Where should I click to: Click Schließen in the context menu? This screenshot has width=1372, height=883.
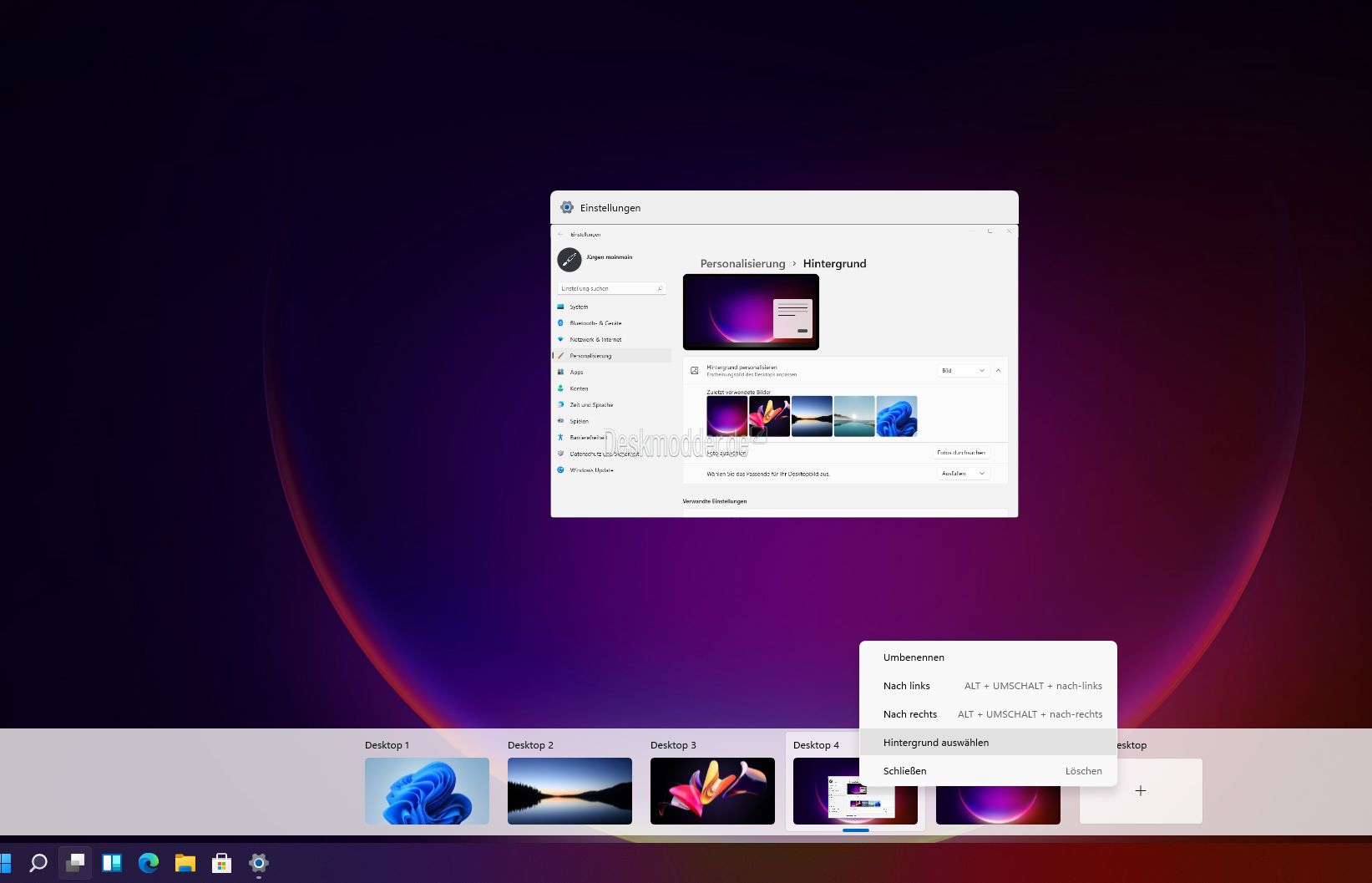coord(905,771)
